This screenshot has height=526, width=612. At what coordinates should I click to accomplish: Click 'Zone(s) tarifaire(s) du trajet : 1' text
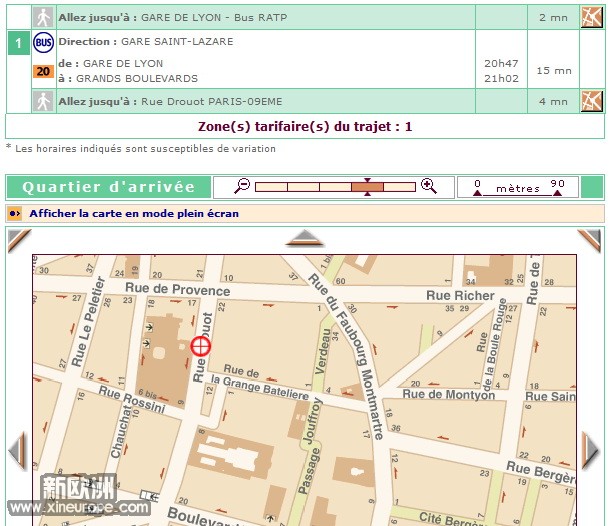pyautogui.click(x=305, y=126)
